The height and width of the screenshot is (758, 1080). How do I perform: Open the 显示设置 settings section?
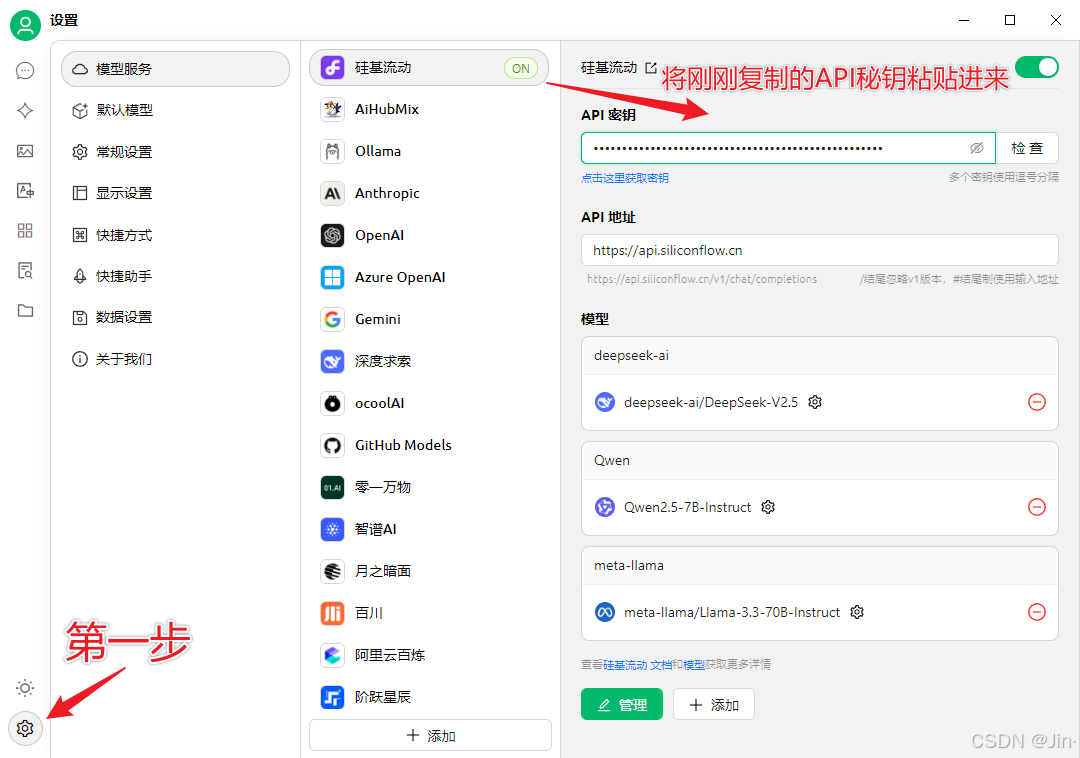click(176, 193)
